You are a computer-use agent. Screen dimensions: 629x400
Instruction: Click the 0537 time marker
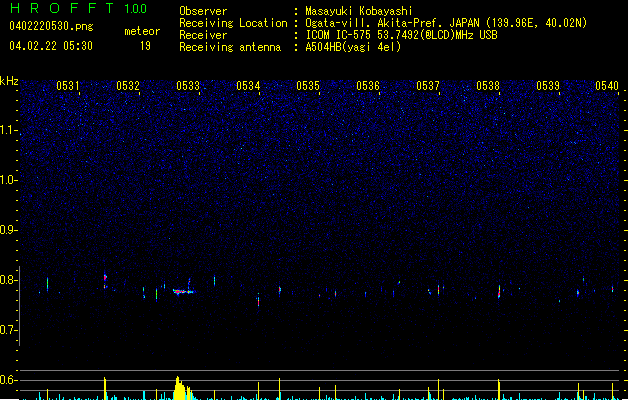[428, 86]
